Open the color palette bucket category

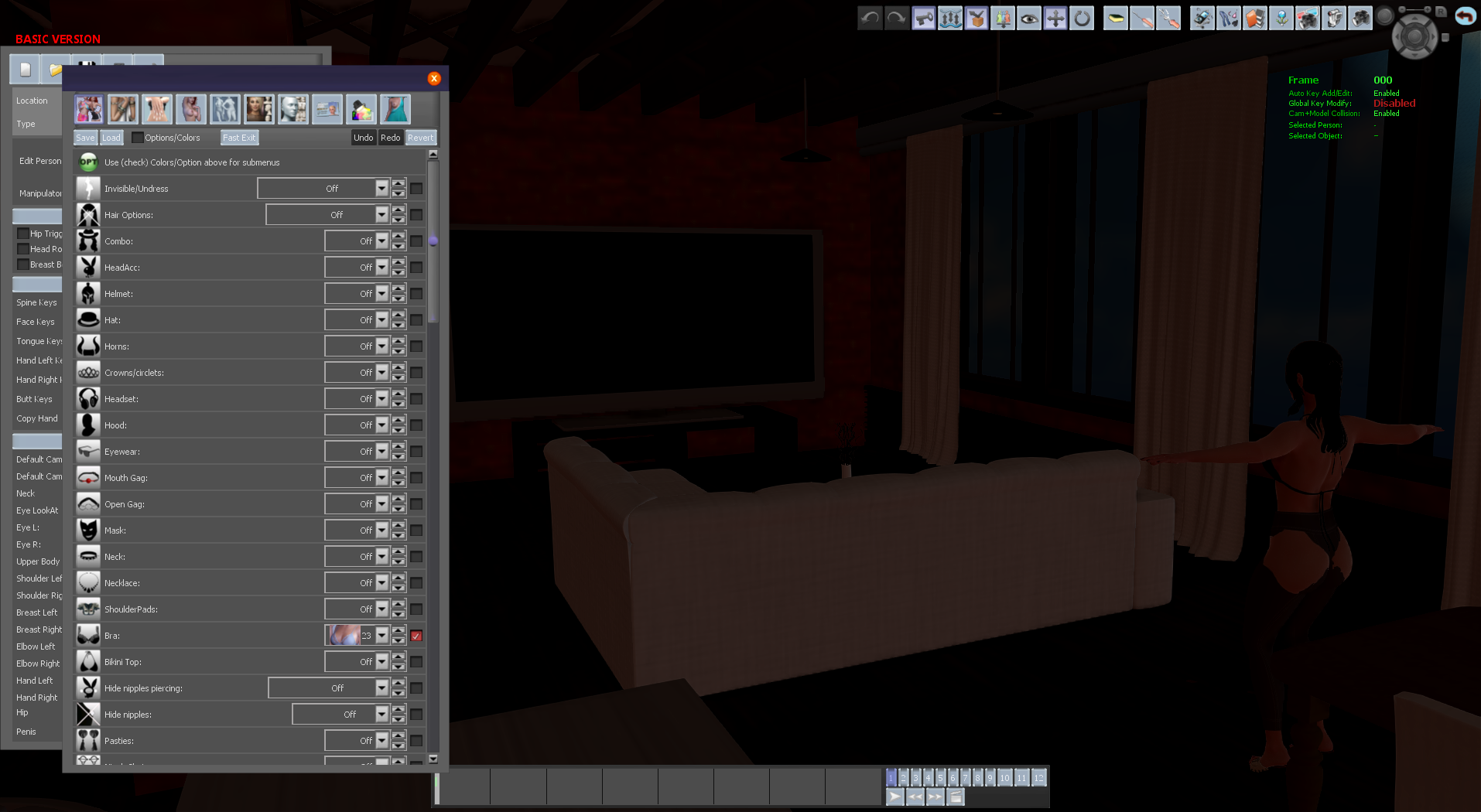pyautogui.click(x=361, y=109)
